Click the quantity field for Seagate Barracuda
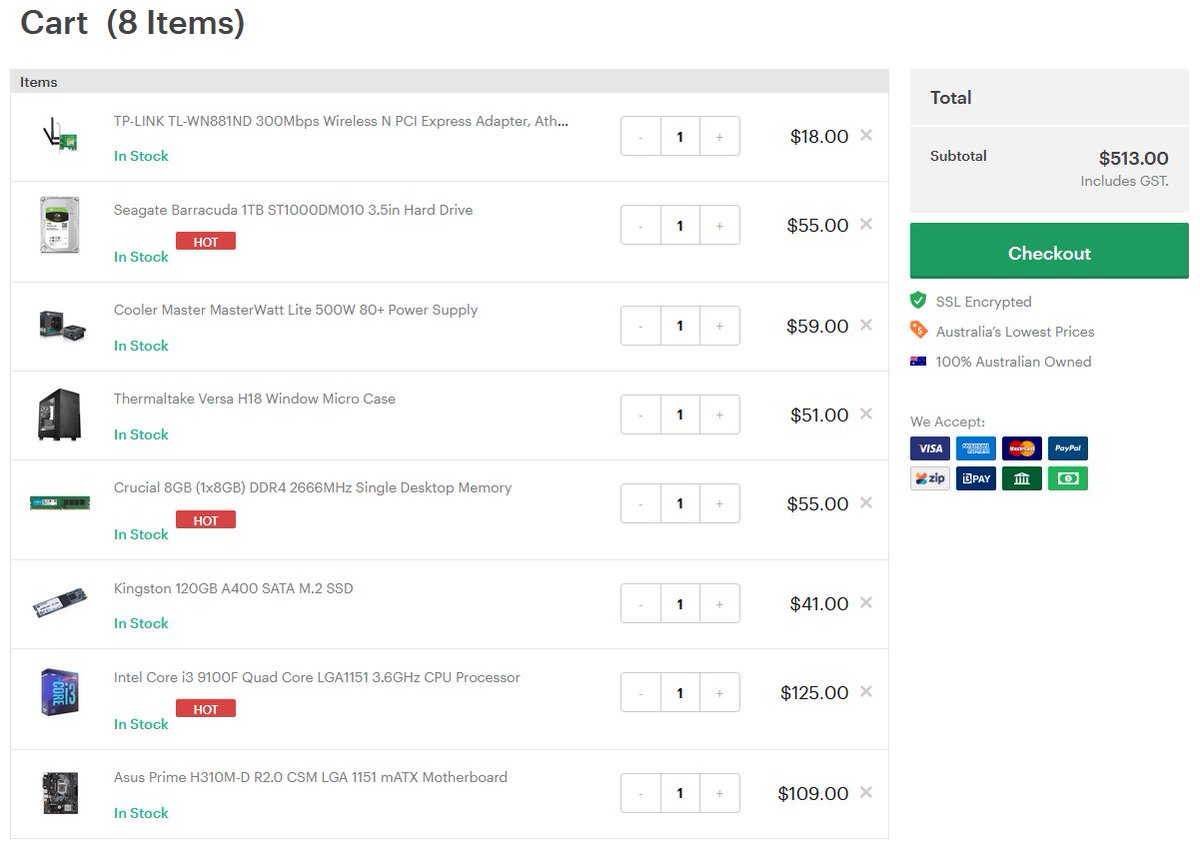The height and width of the screenshot is (848, 1200). tap(680, 226)
